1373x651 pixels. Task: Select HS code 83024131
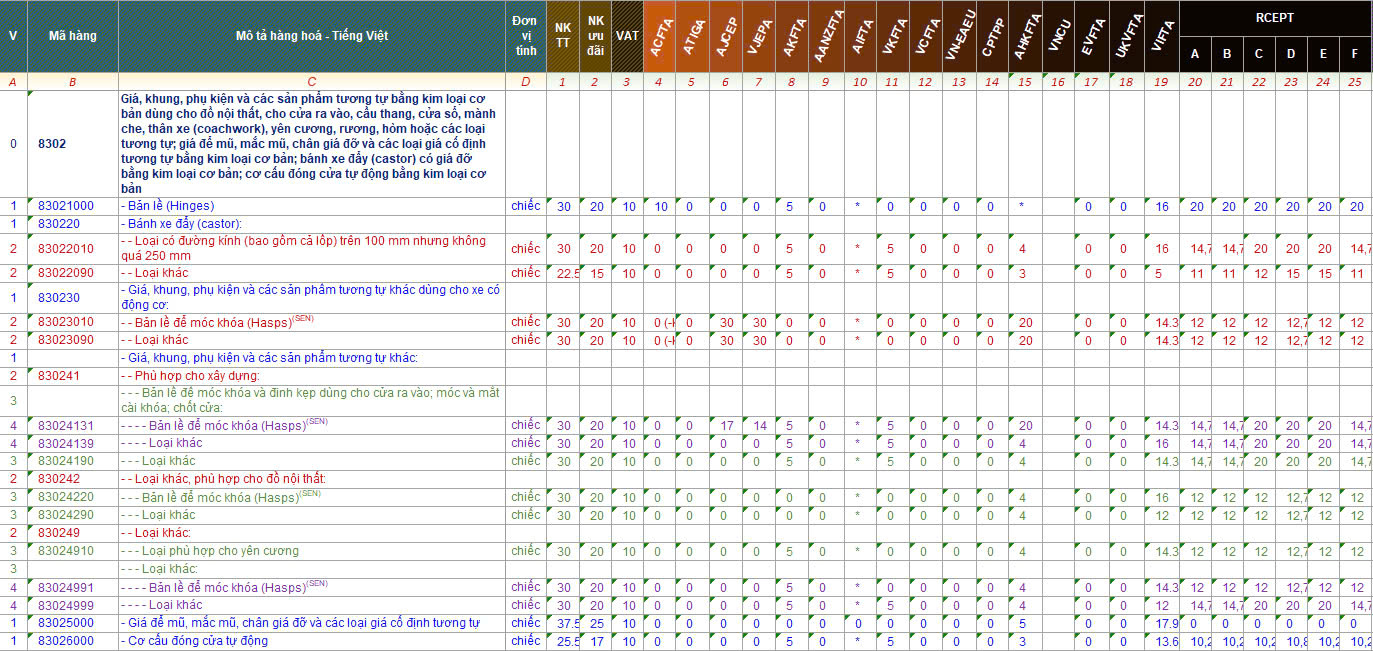tap(66, 426)
